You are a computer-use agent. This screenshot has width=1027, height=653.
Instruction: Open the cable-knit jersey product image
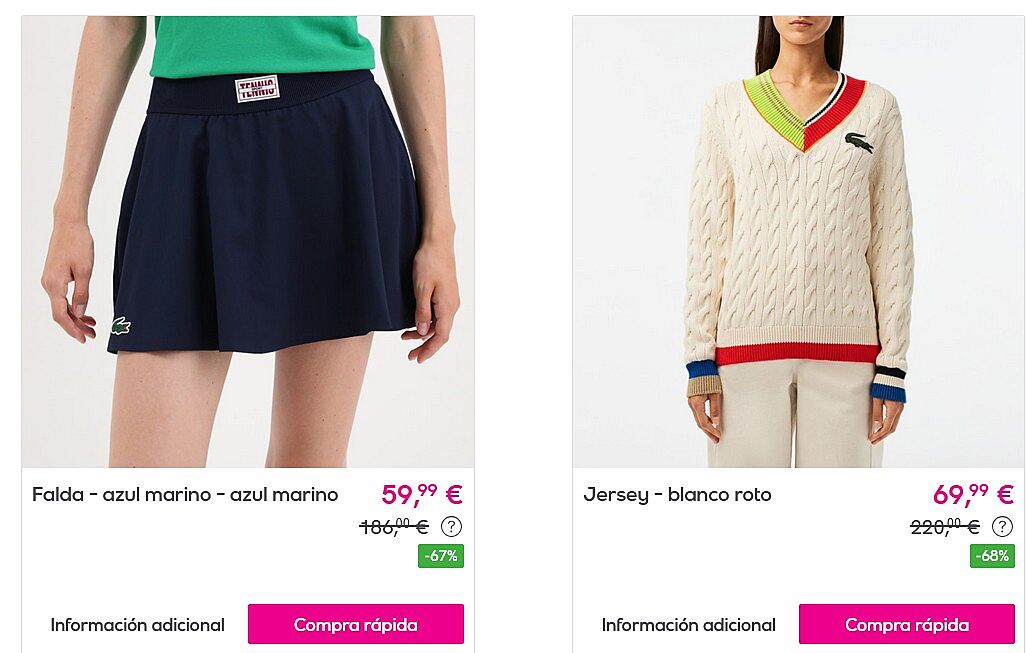coord(799,242)
